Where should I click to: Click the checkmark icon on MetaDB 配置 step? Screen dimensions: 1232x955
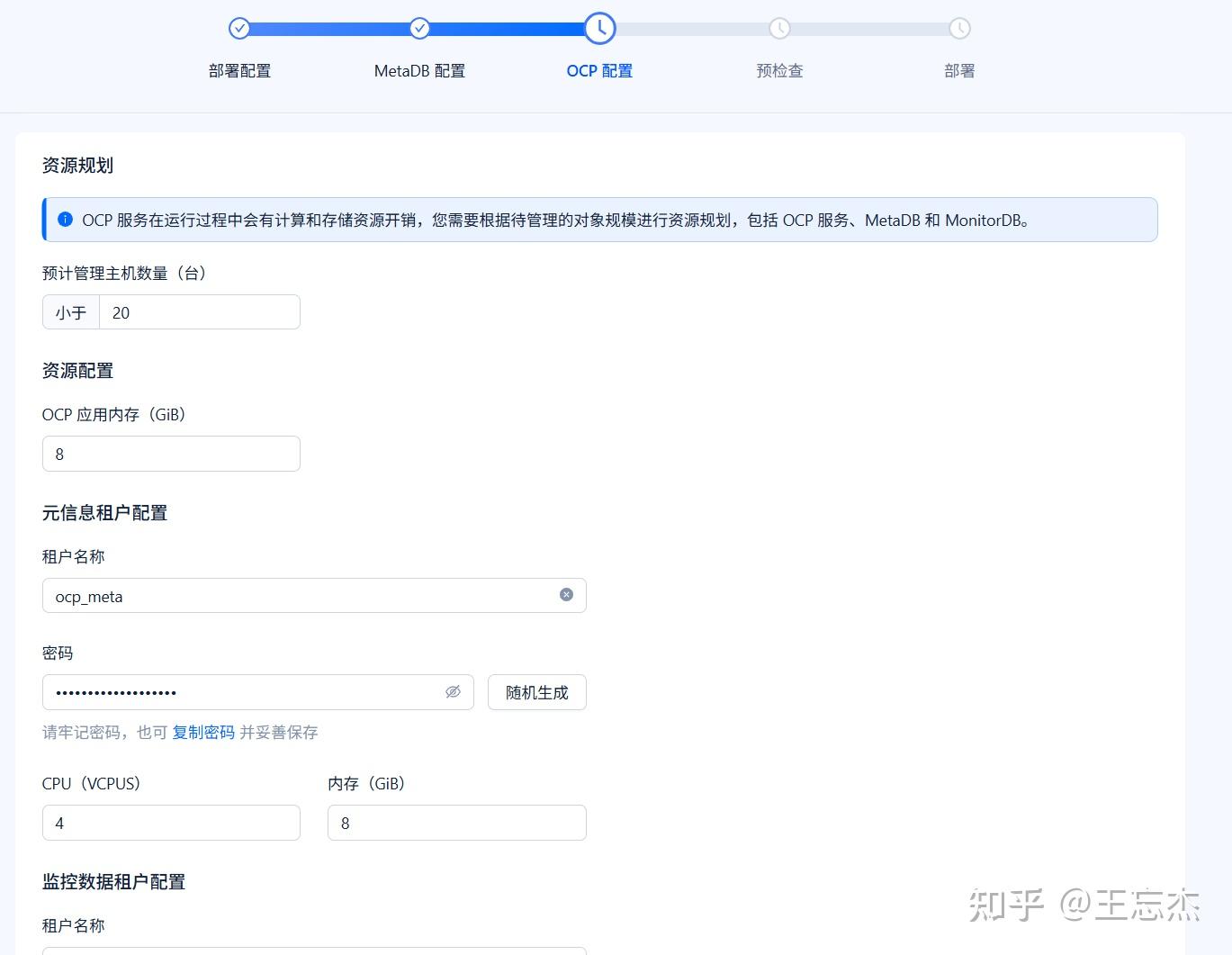419,28
